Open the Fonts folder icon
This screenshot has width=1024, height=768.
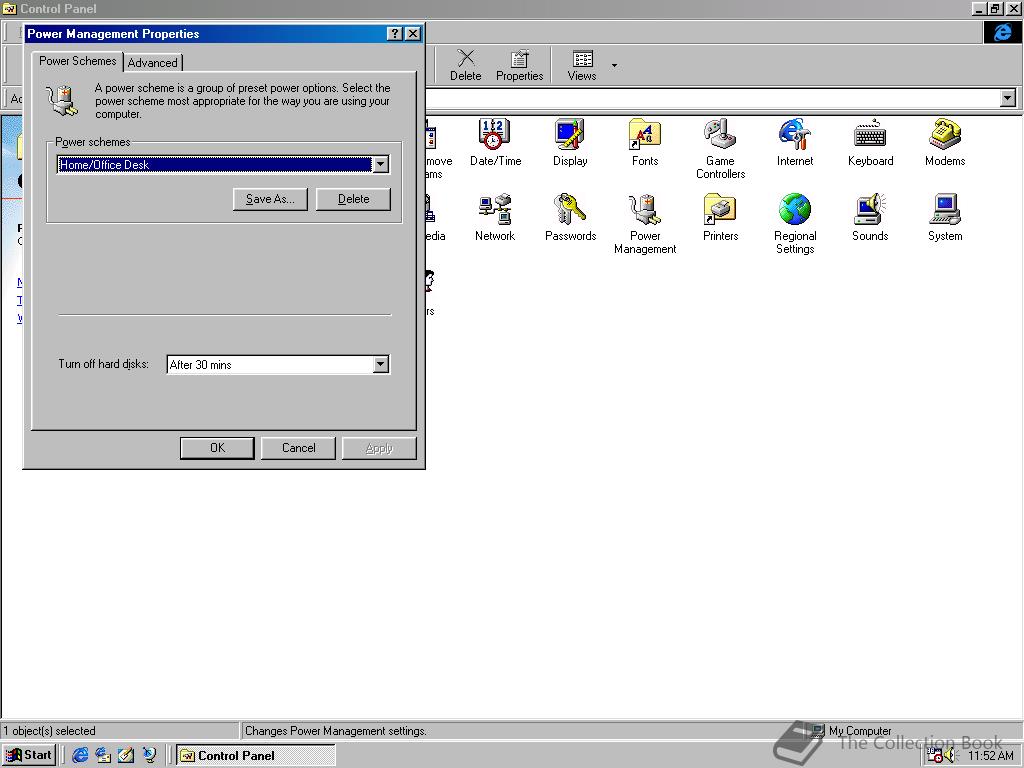pos(645,142)
